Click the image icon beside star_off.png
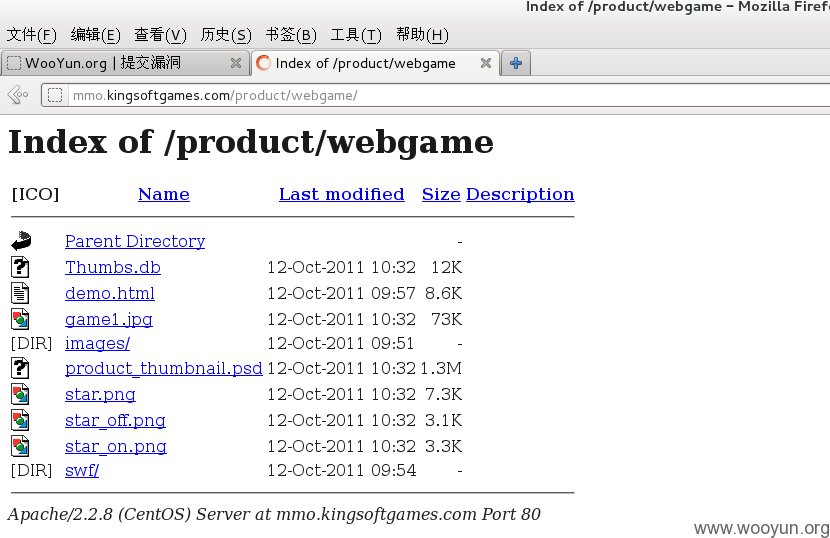Screen dimensions: 830x538 20,420
